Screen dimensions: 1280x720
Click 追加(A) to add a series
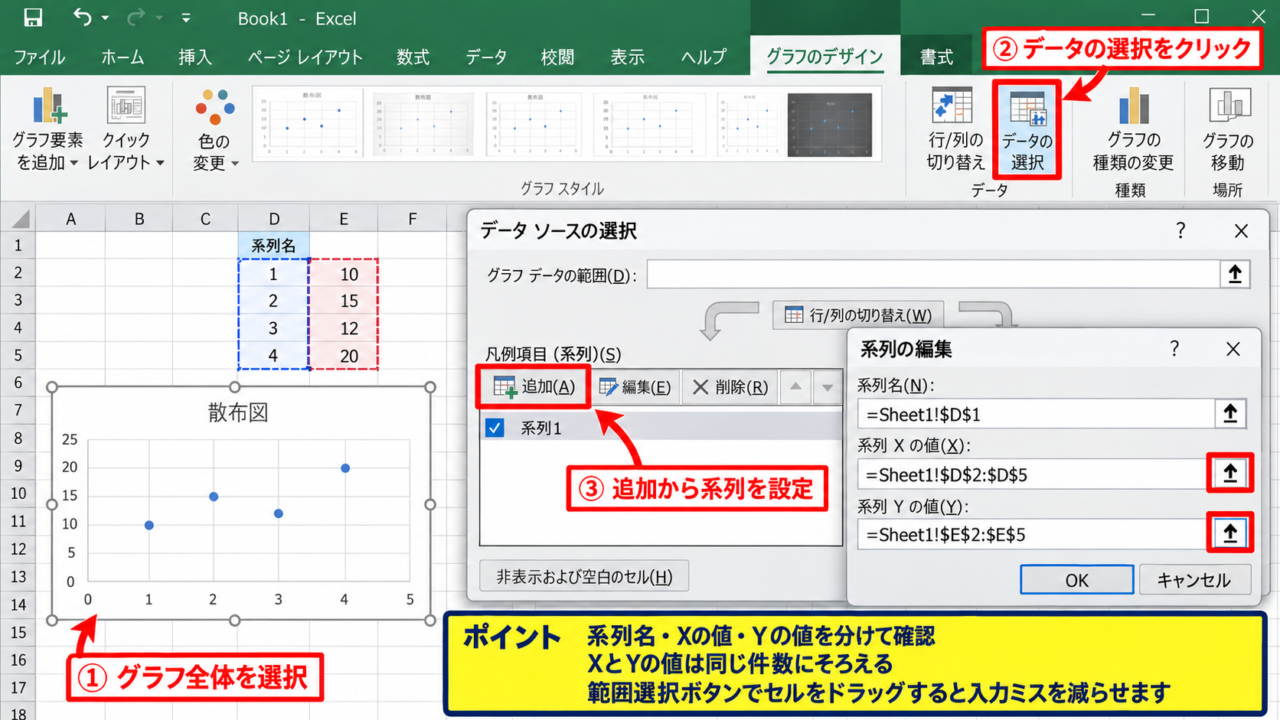click(x=534, y=388)
